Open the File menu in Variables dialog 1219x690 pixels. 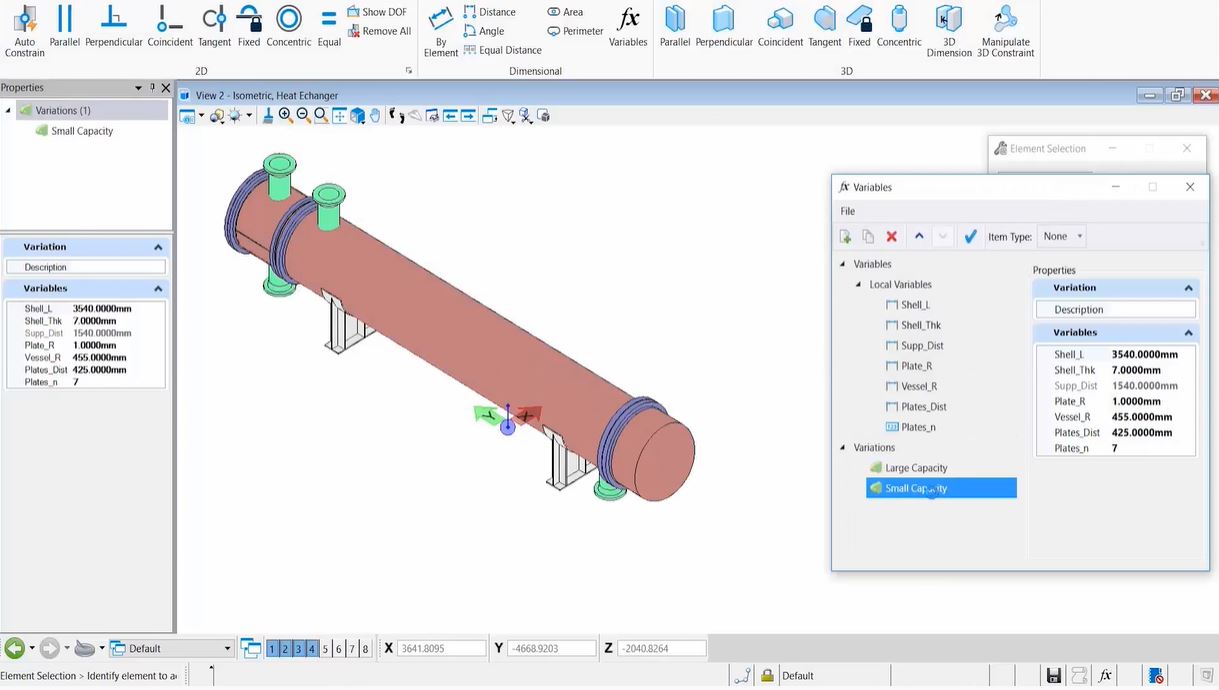point(848,211)
